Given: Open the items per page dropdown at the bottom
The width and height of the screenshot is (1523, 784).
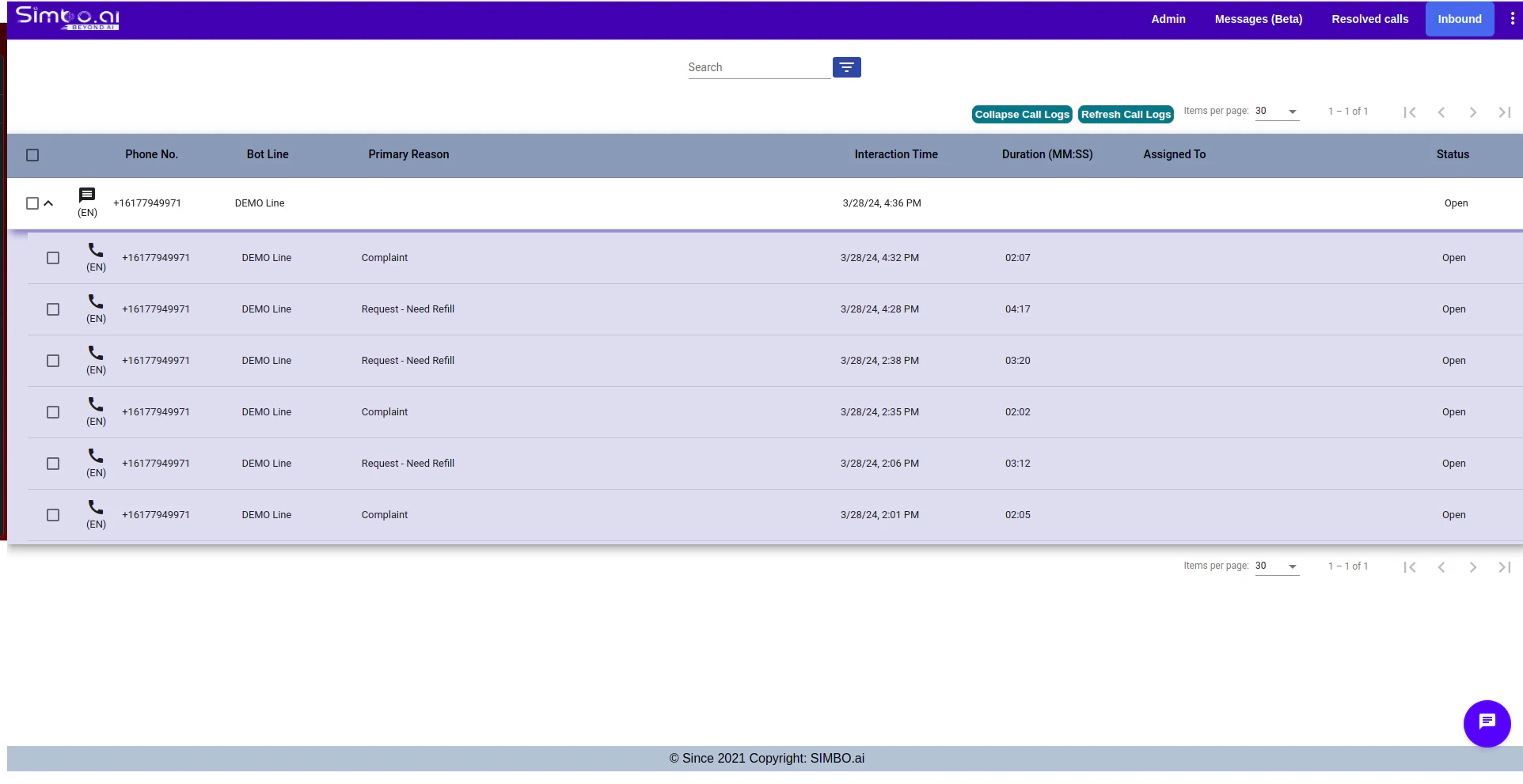Looking at the screenshot, I should pos(1277,566).
